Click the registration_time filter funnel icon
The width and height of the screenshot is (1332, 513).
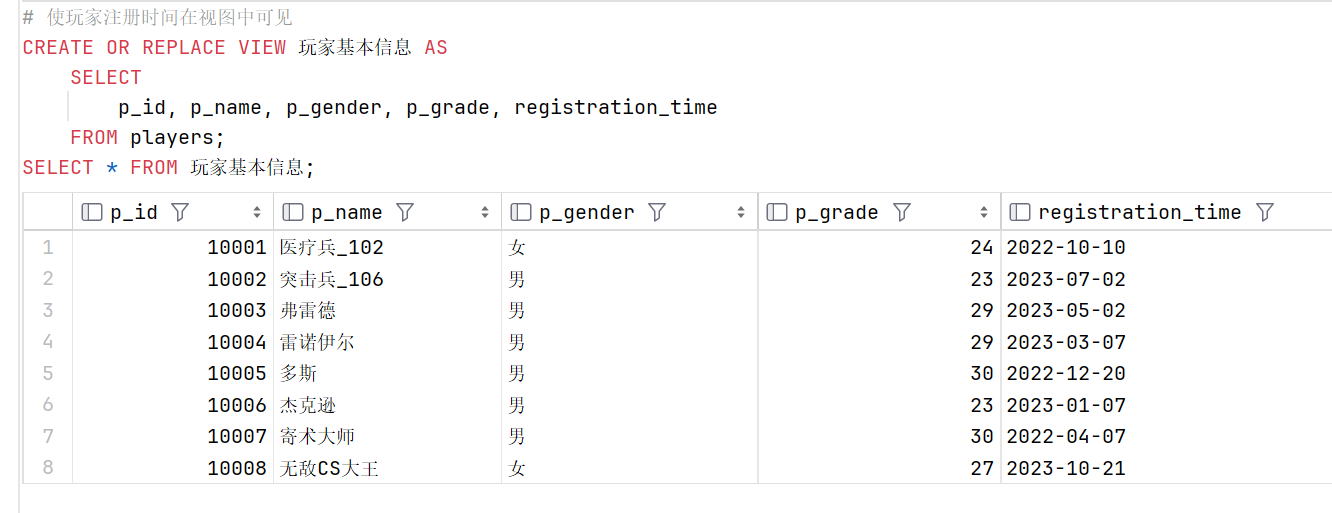(1264, 212)
